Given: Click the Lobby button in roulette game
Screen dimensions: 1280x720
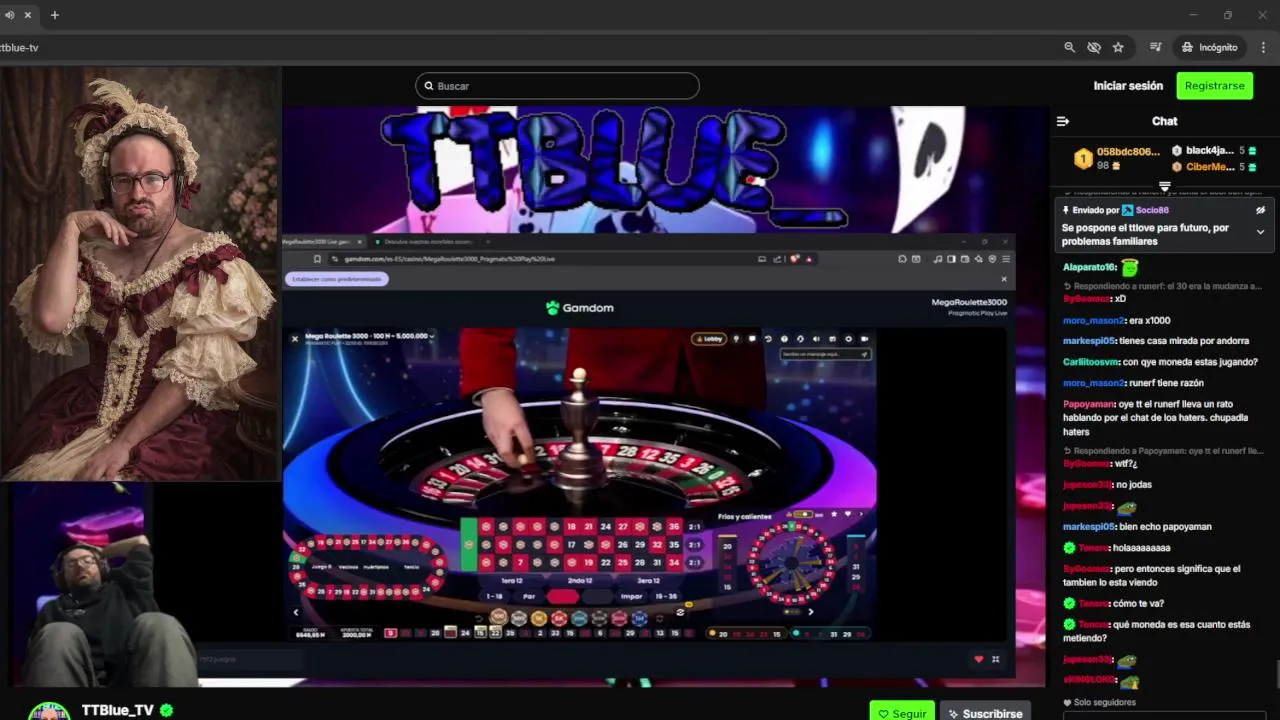Looking at the screenshot, I should click(x=709, y=339).
